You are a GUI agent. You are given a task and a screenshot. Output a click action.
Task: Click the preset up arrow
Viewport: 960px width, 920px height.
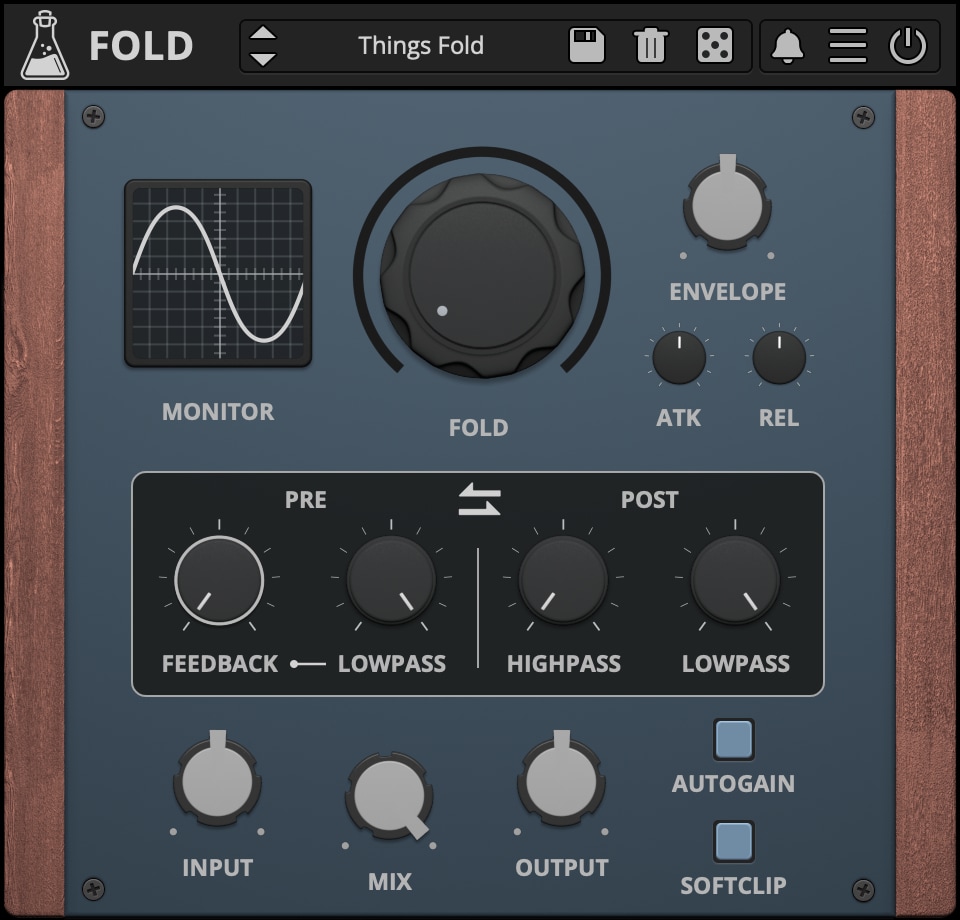coord(262,34)
